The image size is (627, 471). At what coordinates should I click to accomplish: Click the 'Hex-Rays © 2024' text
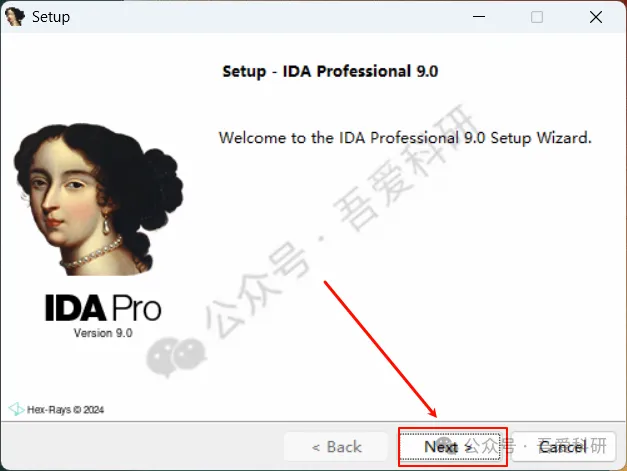click(66, 409)
